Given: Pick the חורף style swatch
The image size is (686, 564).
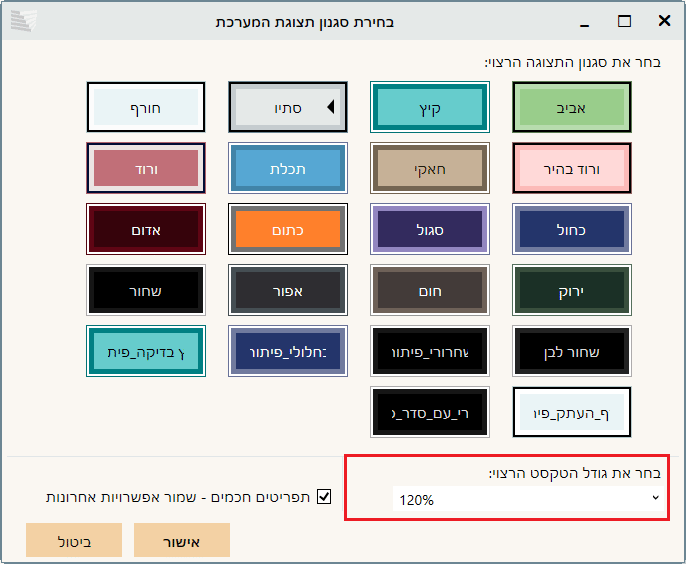Looking at the screenshot, I should 146,107.
